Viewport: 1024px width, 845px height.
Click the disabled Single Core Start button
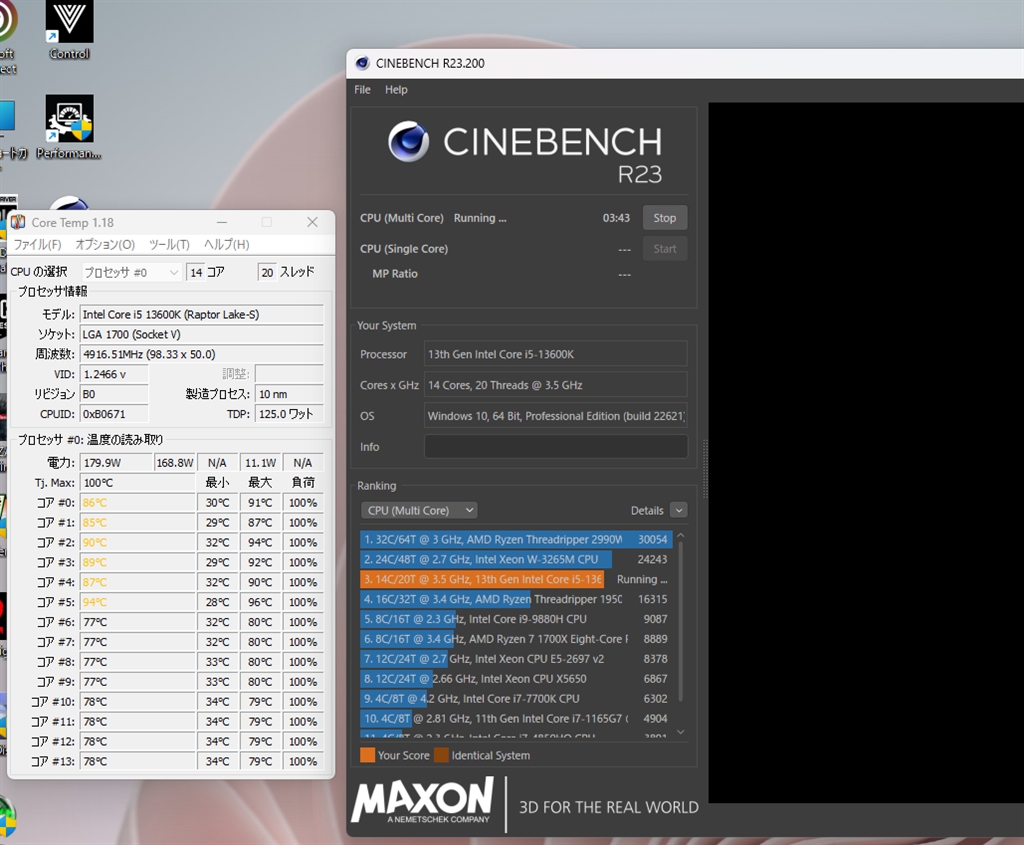pyautogui.click(x=665, y=249)
